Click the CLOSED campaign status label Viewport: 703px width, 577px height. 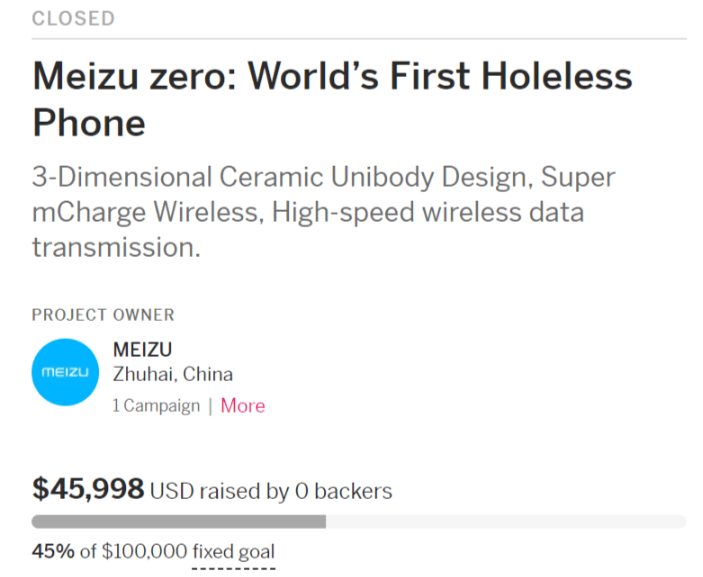point(73,18)
